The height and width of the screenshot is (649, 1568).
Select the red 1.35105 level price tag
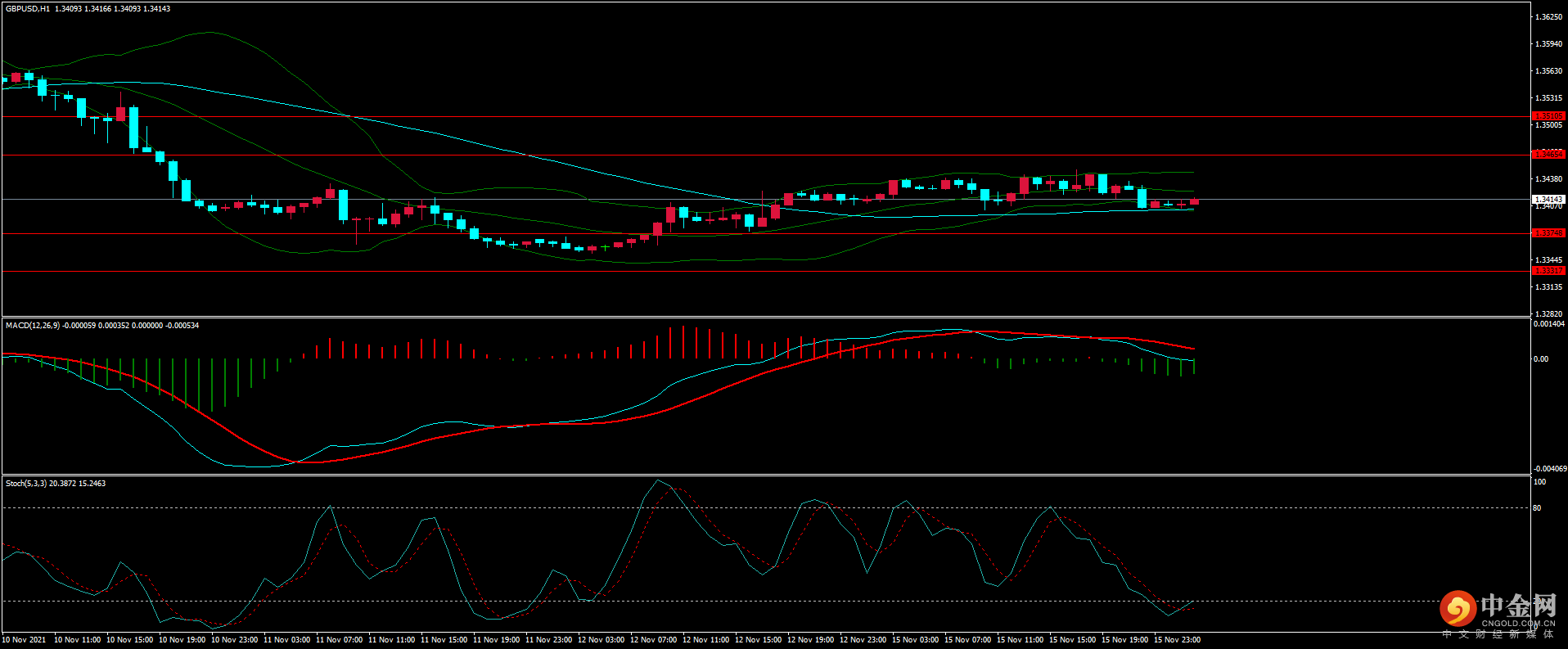pyautogui.click(x=1548, y=116)
